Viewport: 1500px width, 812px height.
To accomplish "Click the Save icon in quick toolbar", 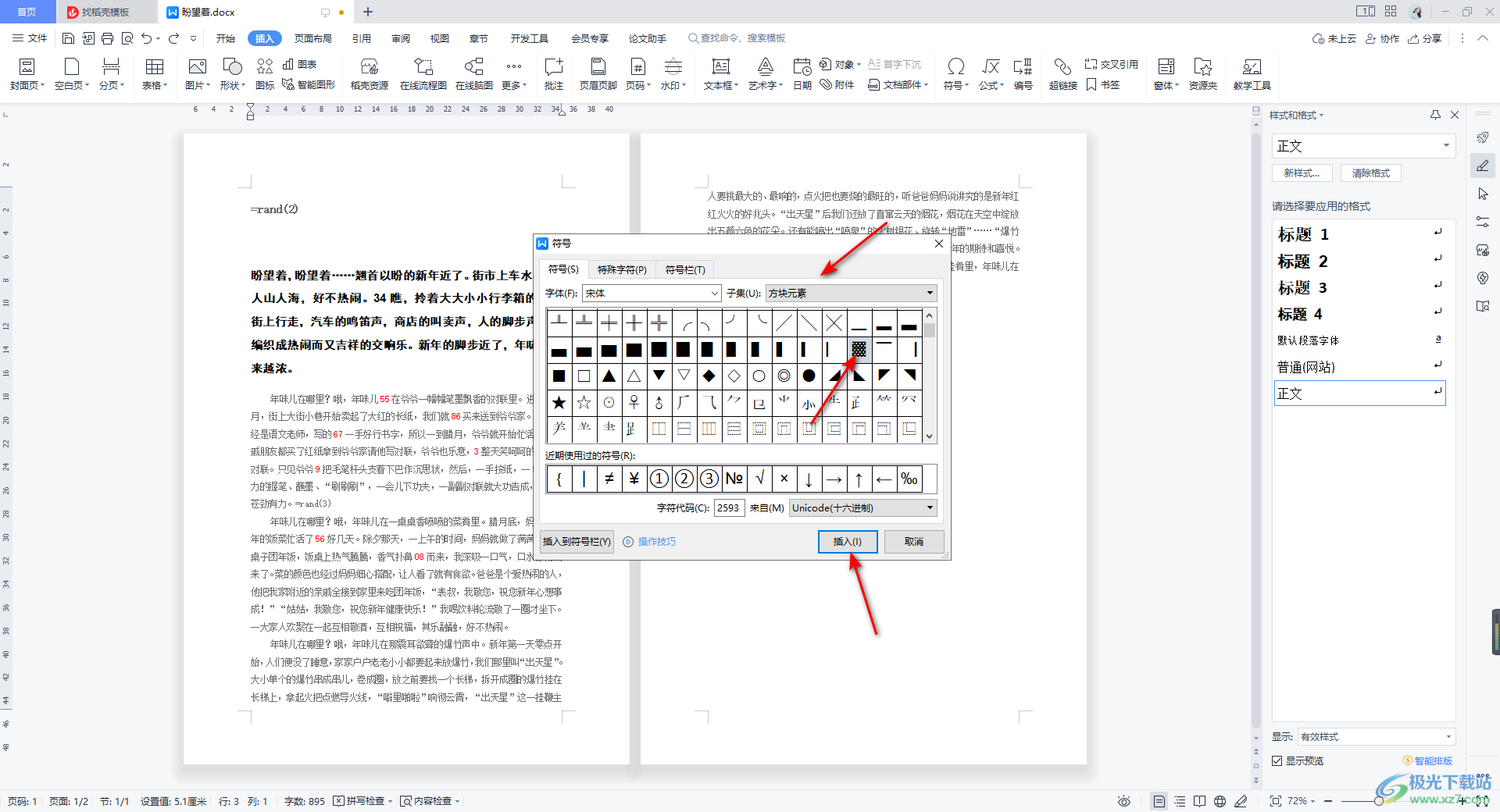I will tap(68, 38).
